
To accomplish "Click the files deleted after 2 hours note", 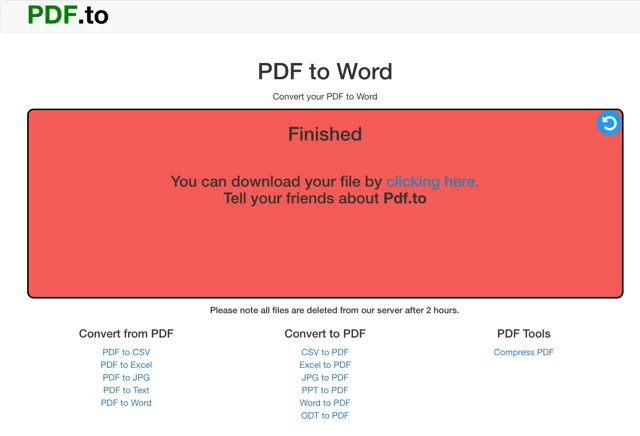I will point(334,310).
